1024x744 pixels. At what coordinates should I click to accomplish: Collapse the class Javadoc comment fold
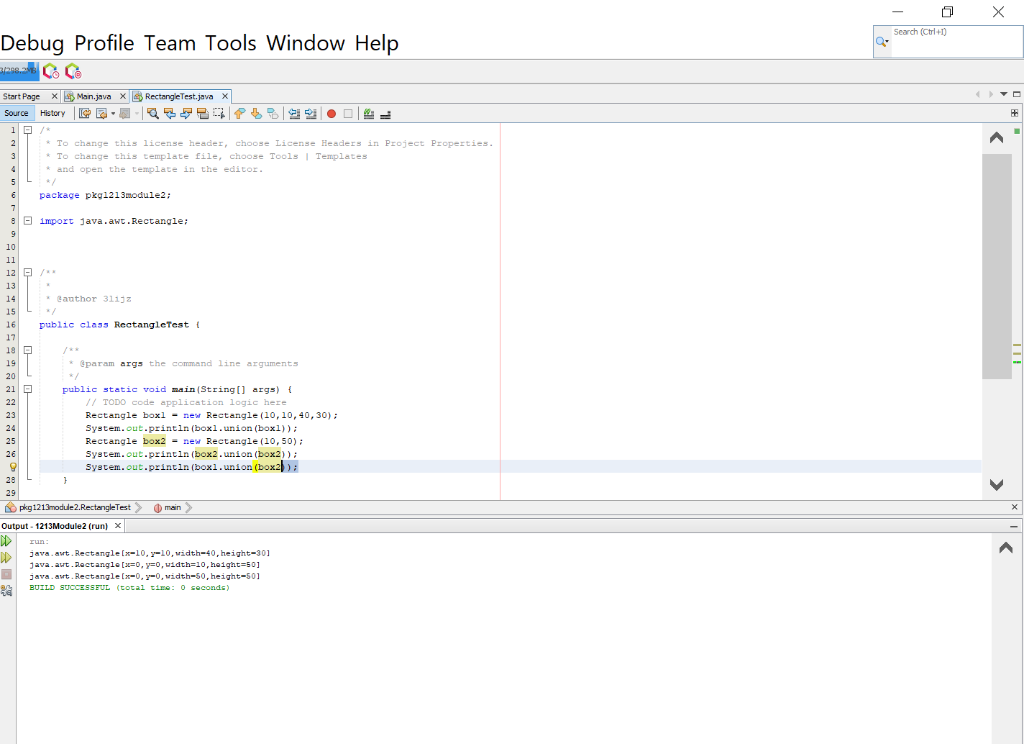pyautogui.click(x=27, y=272)
